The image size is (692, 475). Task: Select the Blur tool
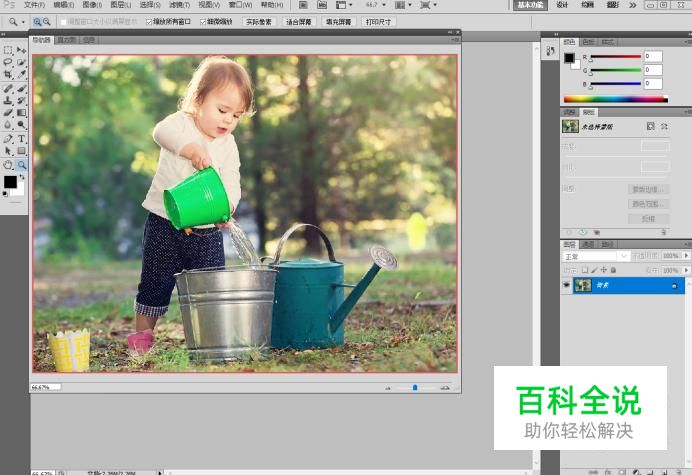pos(8,125)
